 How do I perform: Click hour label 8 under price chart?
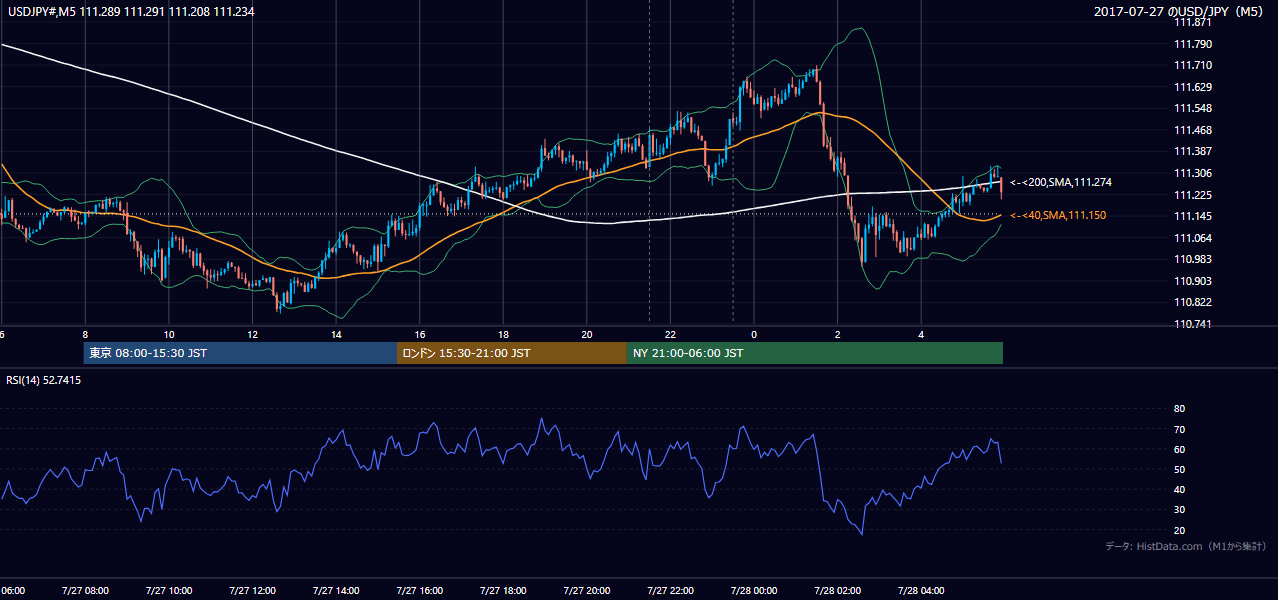tap(85, 334)
